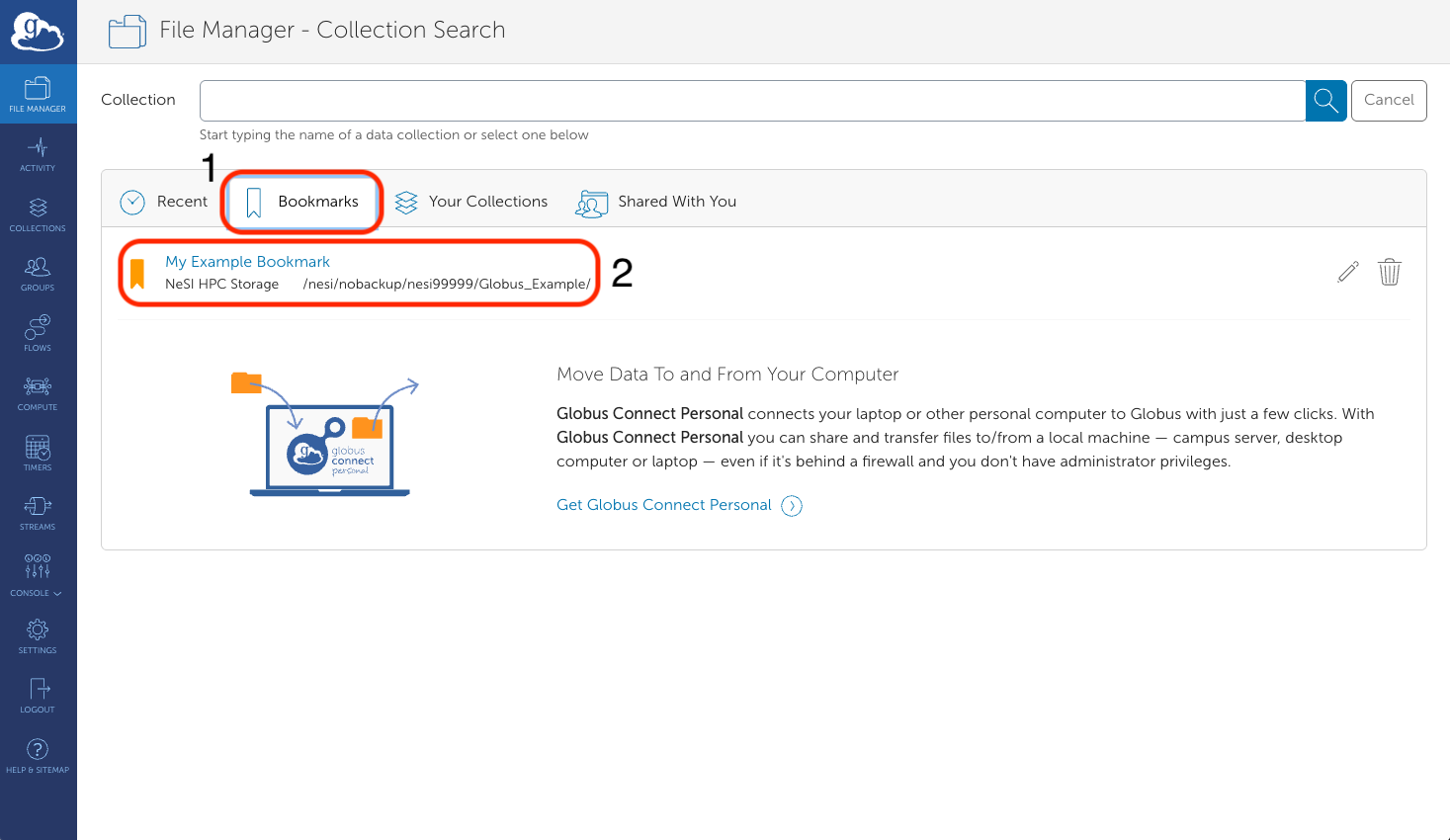The image size is (1450, 840).
Task: Open the Collections sidebar icon
Action: pyautogui.click(x=38, y=214)
